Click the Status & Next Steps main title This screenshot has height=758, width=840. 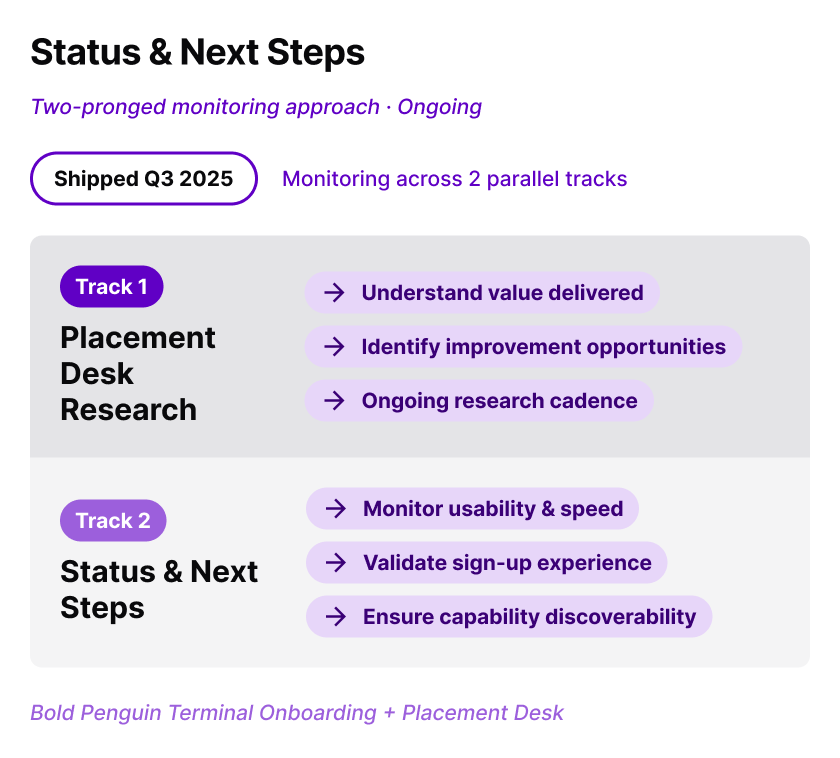[198, 52]
